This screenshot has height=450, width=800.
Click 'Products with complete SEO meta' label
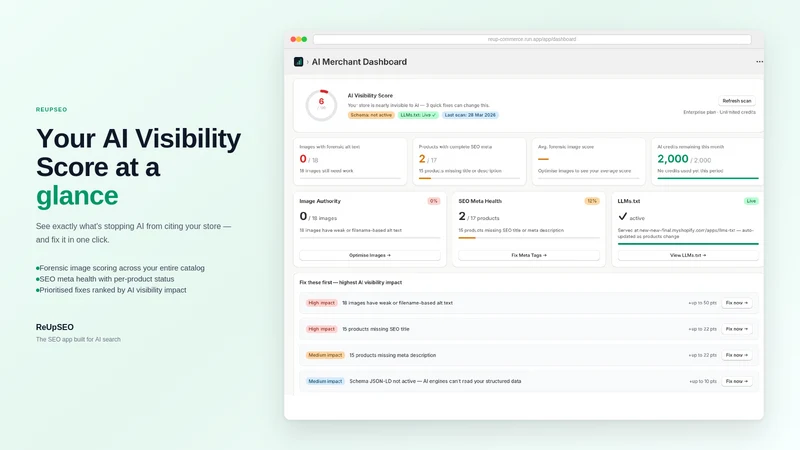[455, 147]
